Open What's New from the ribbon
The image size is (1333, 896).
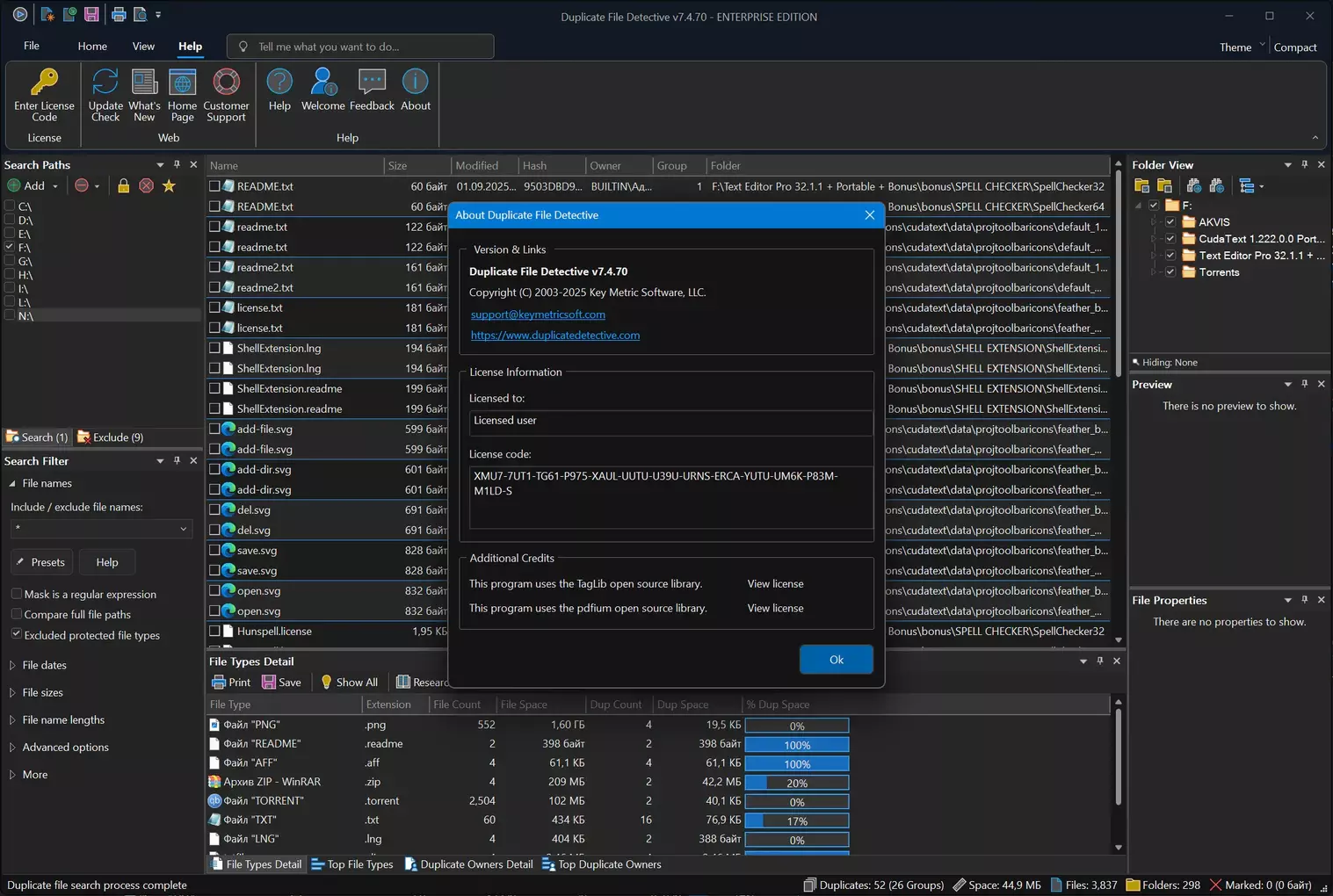144,83
